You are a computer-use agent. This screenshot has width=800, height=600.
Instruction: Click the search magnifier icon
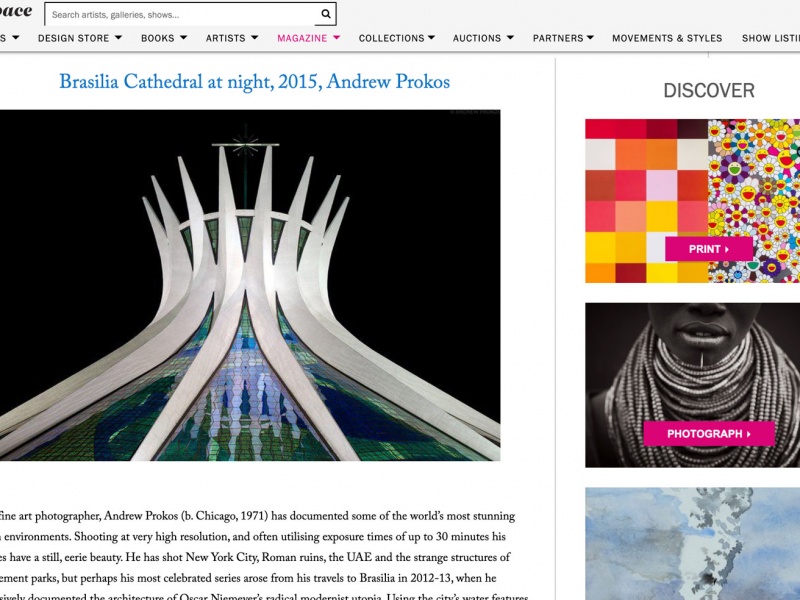pos(325,15)
